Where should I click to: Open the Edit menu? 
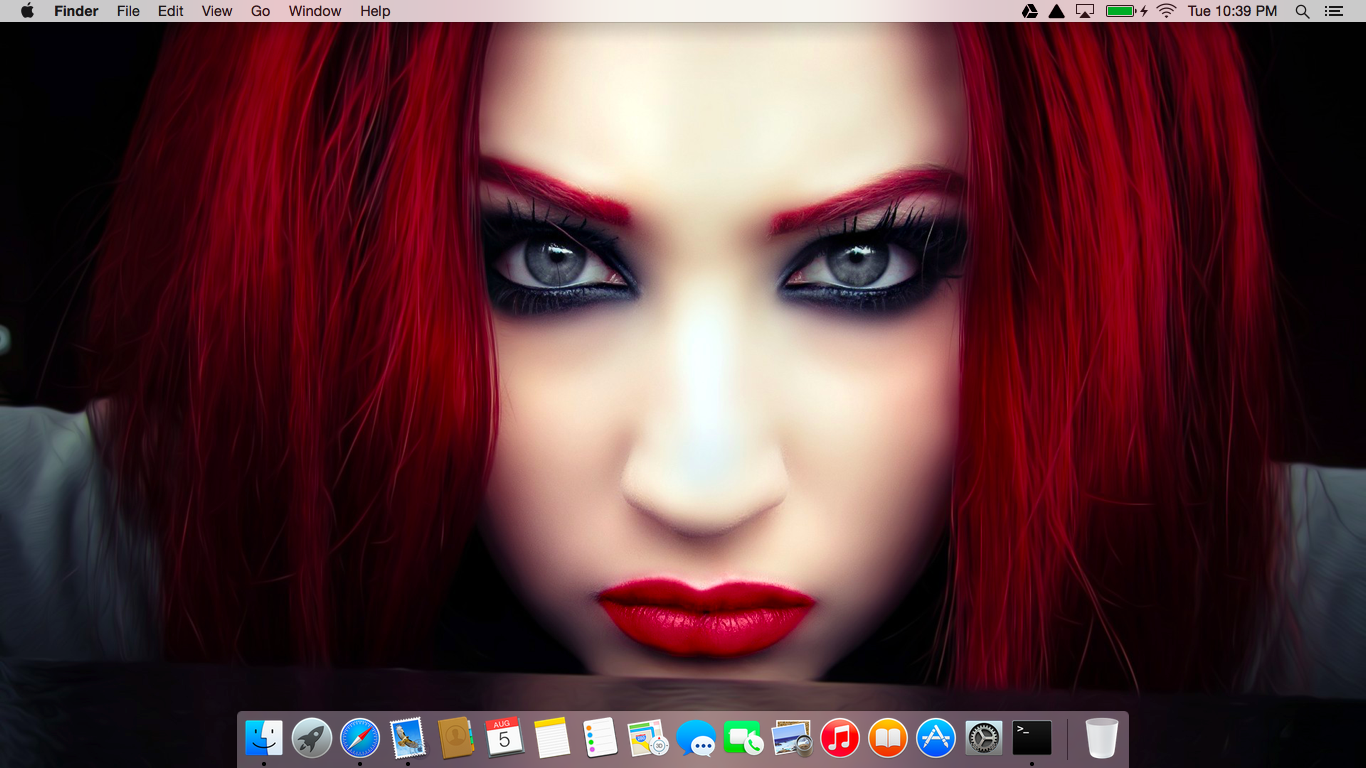(171, 11)
